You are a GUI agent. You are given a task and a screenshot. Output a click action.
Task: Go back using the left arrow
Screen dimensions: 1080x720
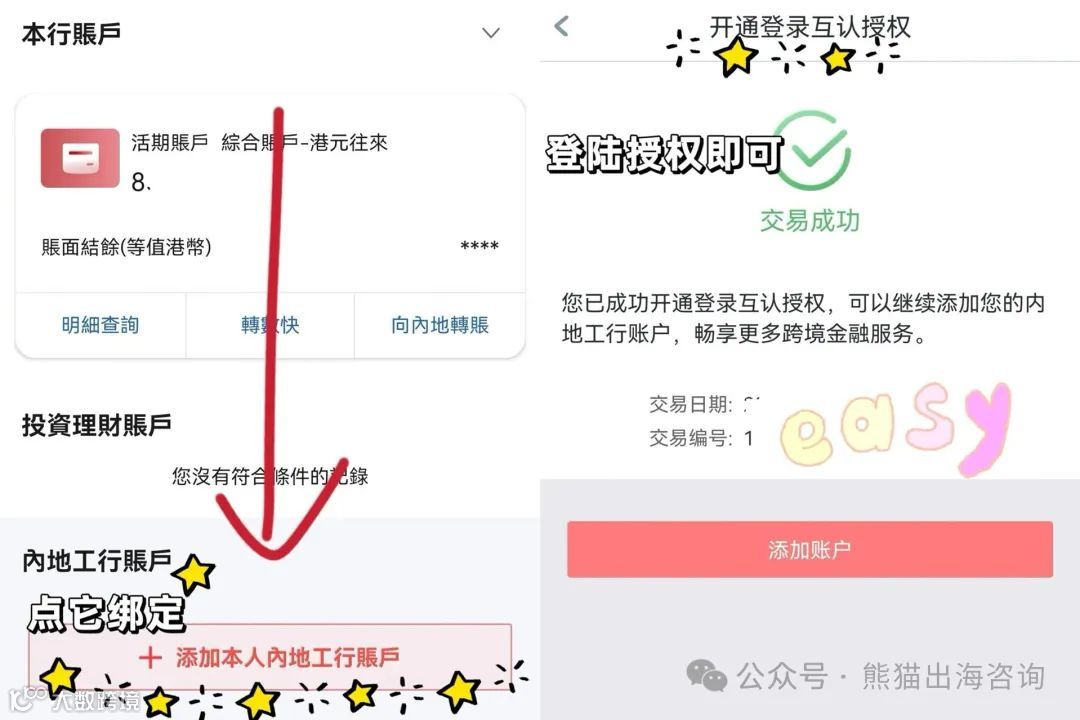562,26
